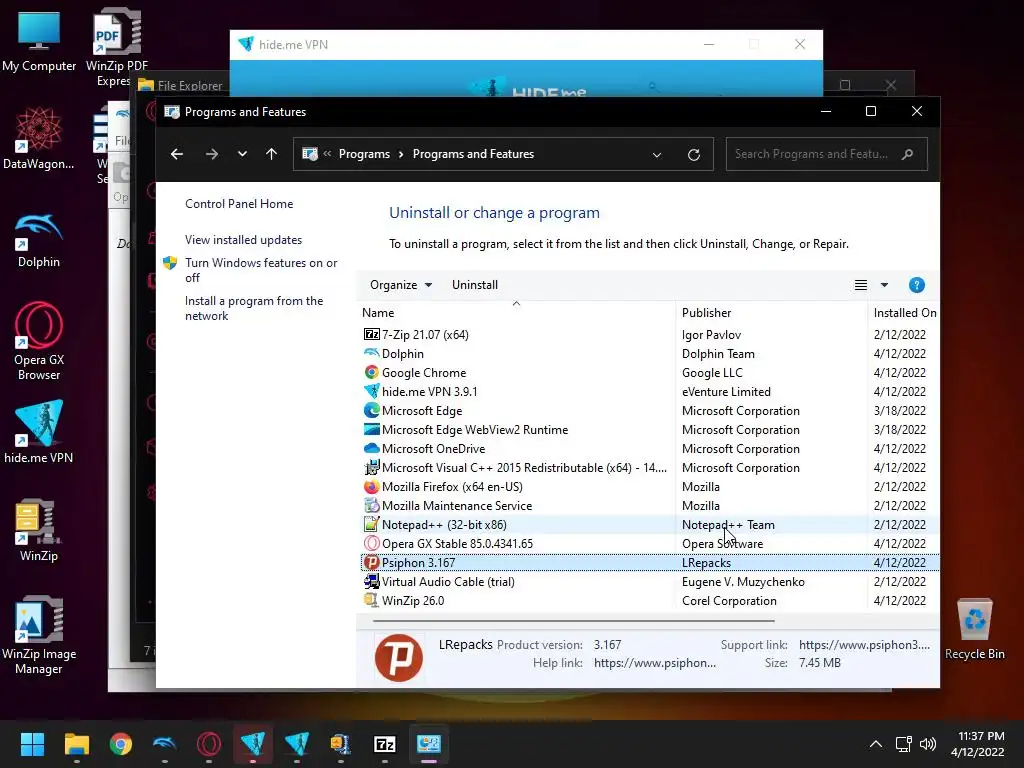This screenshot has height=768, width=1024.
Task: Select Opera GX Stable 85.0.4341.65 row
Action: click(x=650, y=543)
